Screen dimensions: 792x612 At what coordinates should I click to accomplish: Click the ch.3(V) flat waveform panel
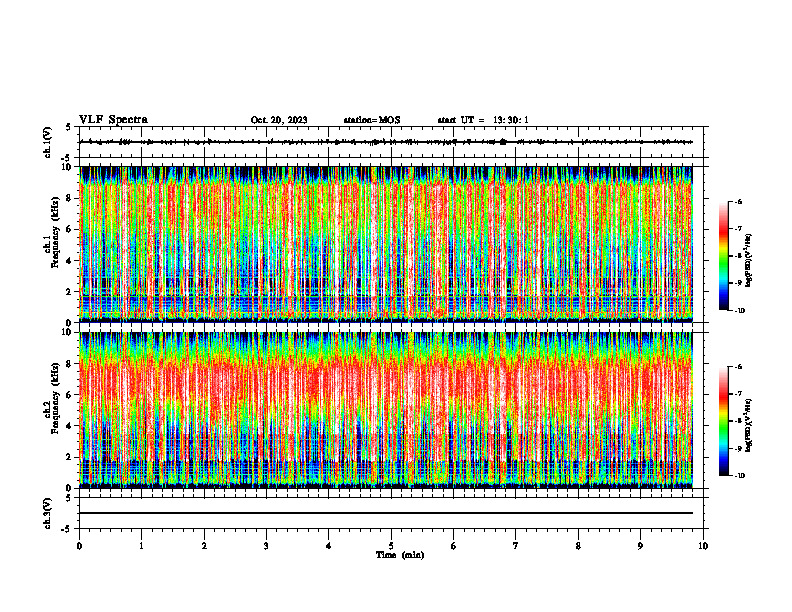391,513
